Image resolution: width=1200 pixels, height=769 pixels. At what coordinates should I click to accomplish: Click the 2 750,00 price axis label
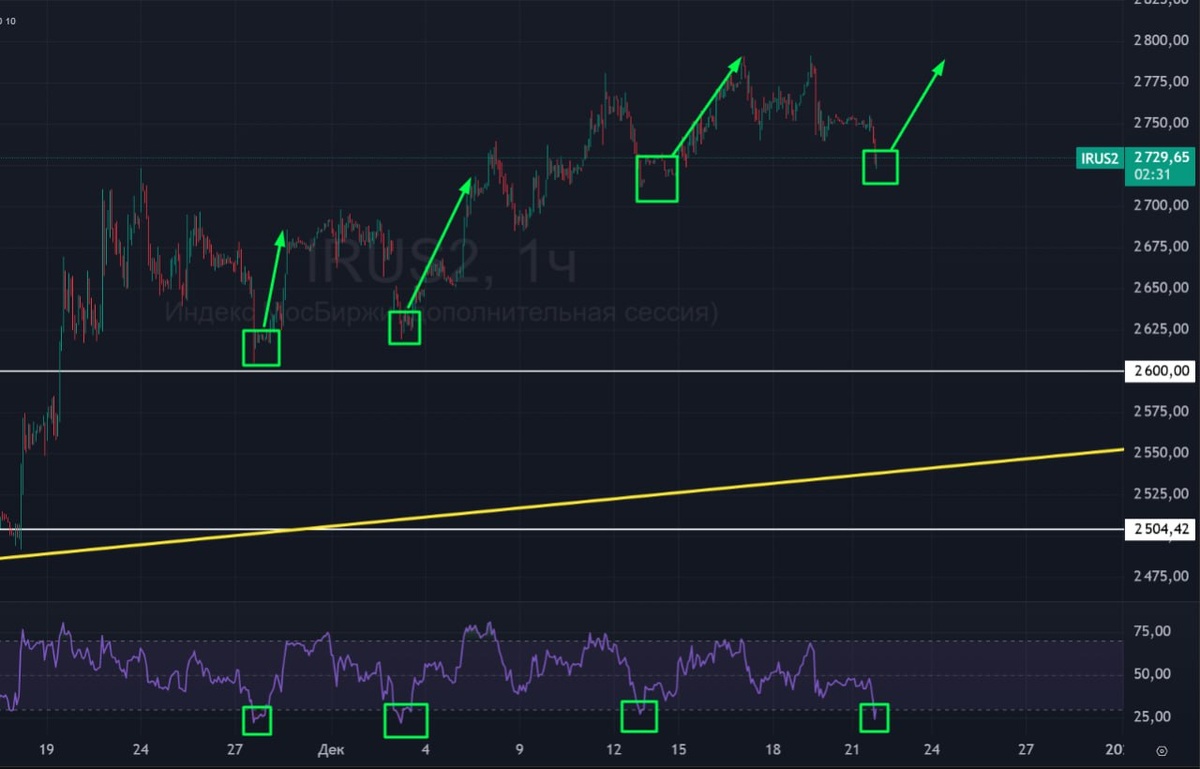pyautogui.click(x=1161, y=123)
